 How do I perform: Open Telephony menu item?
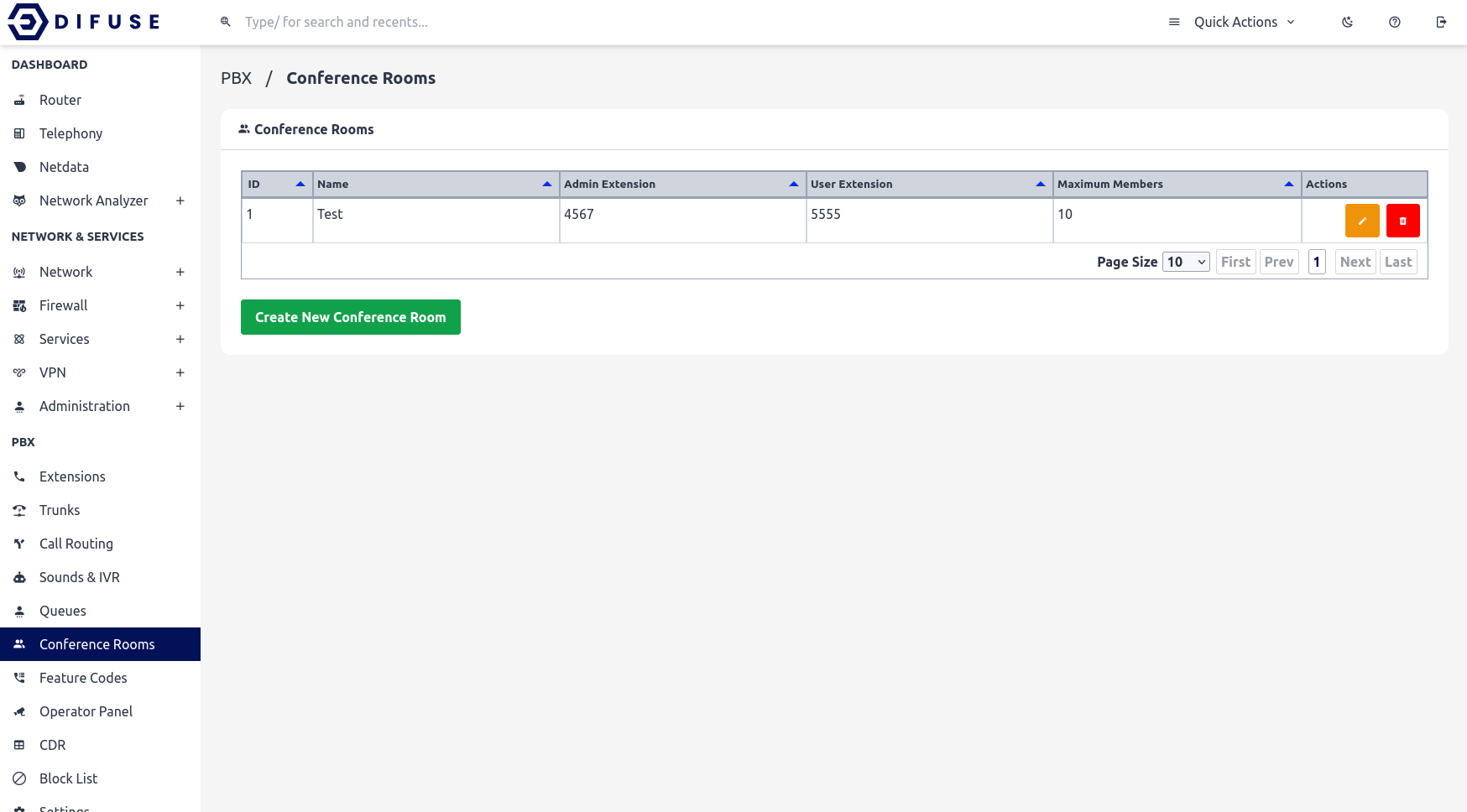100,133
